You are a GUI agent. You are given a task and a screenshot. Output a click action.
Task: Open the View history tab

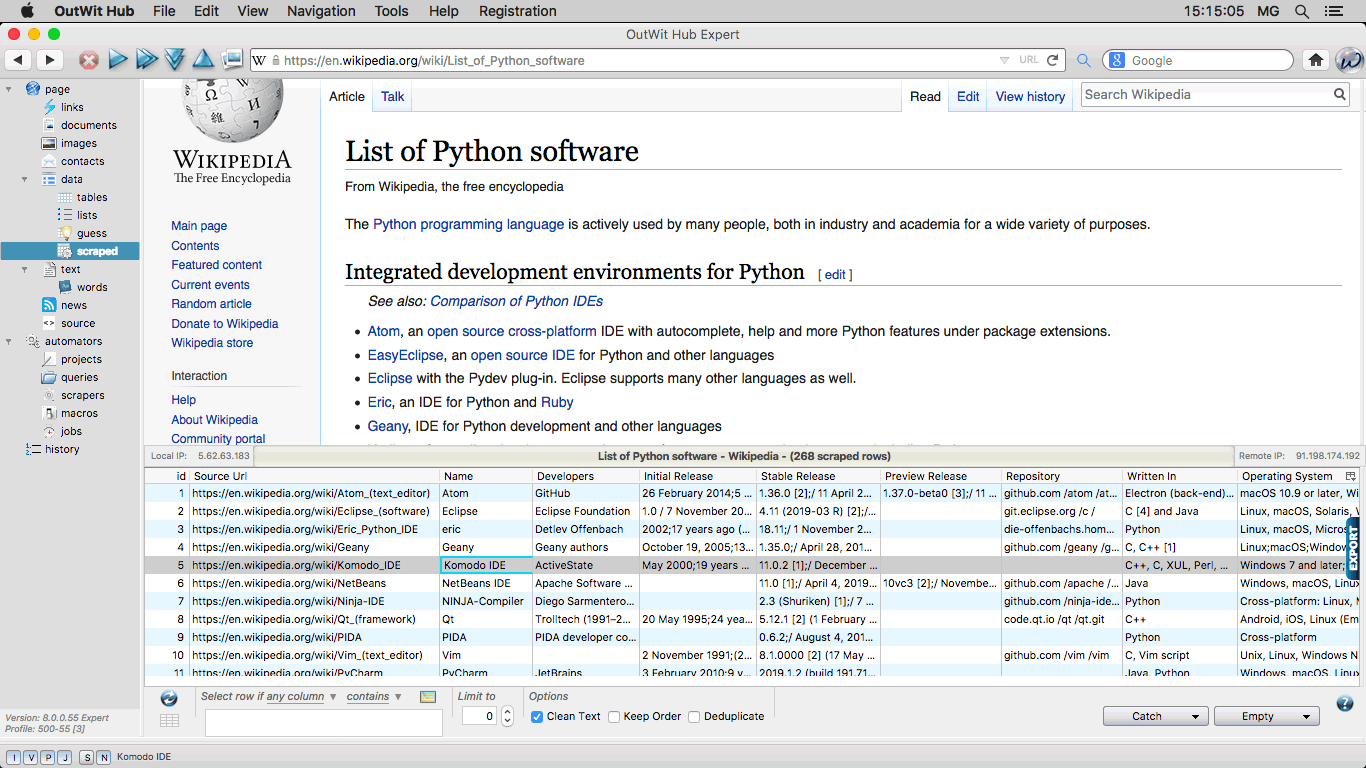[x=1030, y=96]
